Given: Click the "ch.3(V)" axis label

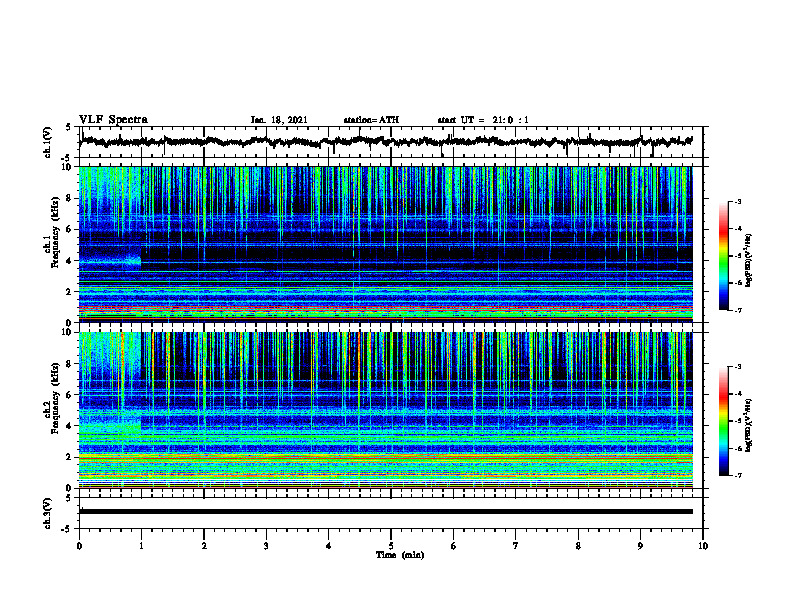Looking at the screenshot, I should pyautogui.click(x=48, y=513).
